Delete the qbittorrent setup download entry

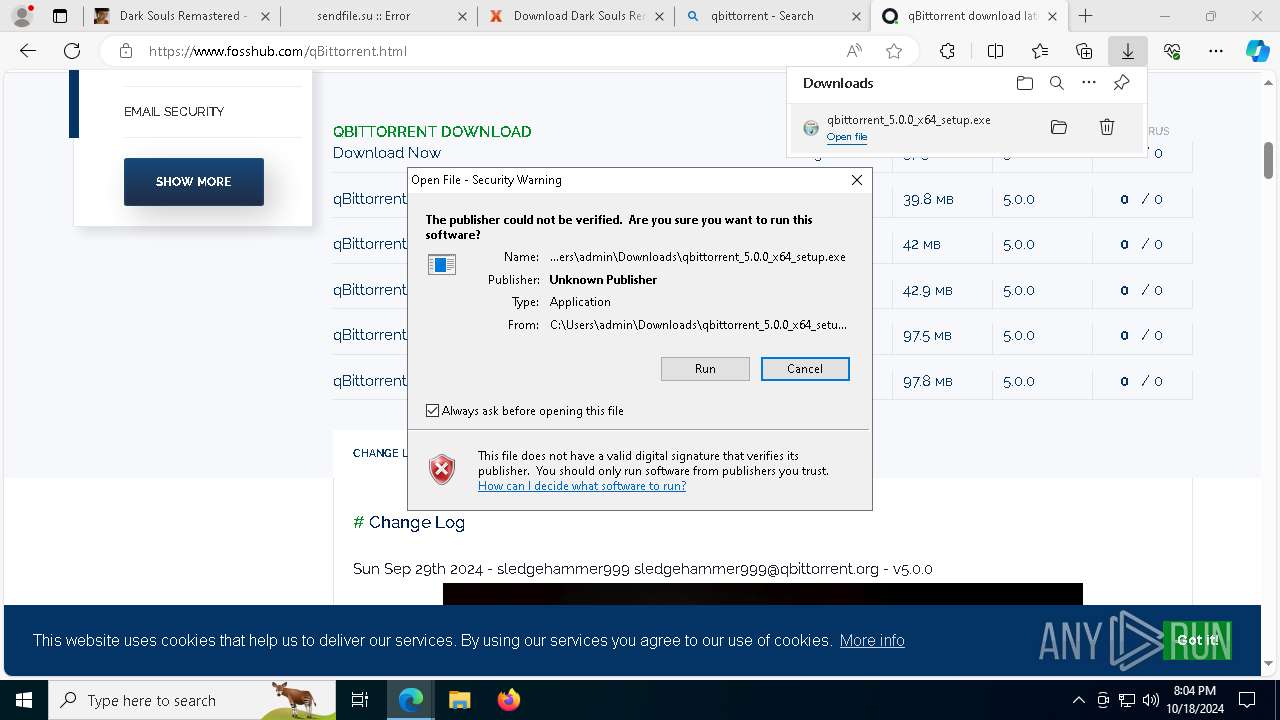pyautogui.click(x=1107, y=127)
